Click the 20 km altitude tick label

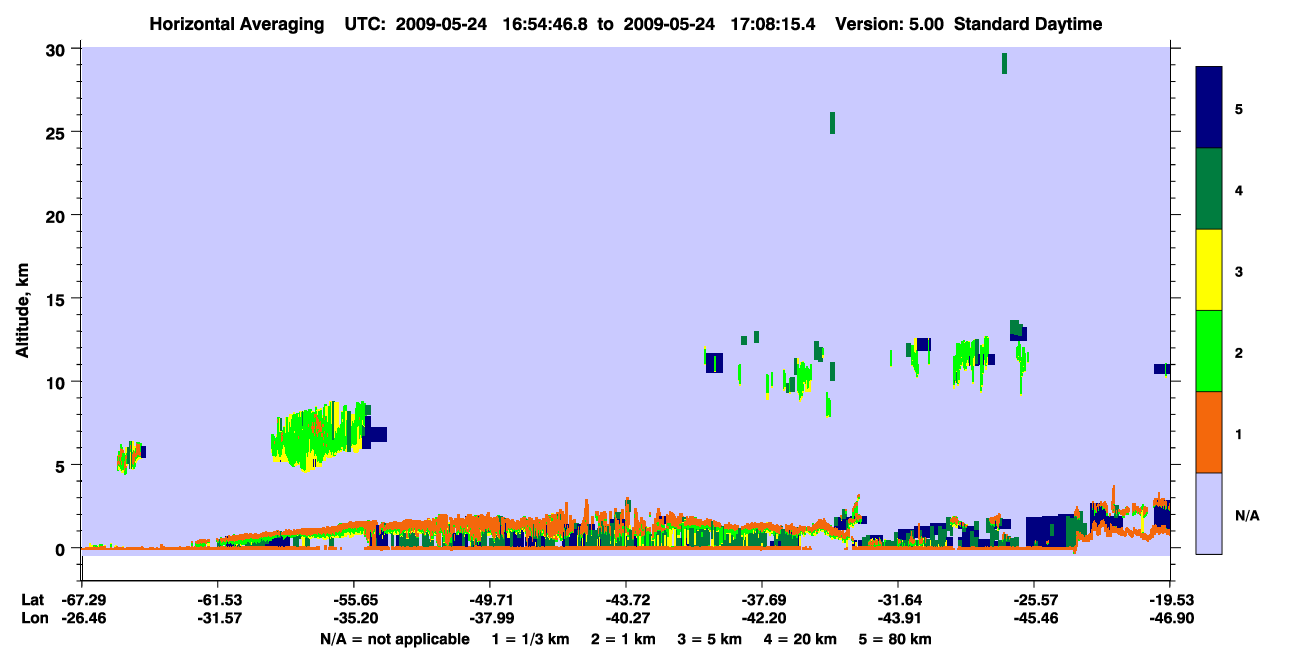coord(57,215)
